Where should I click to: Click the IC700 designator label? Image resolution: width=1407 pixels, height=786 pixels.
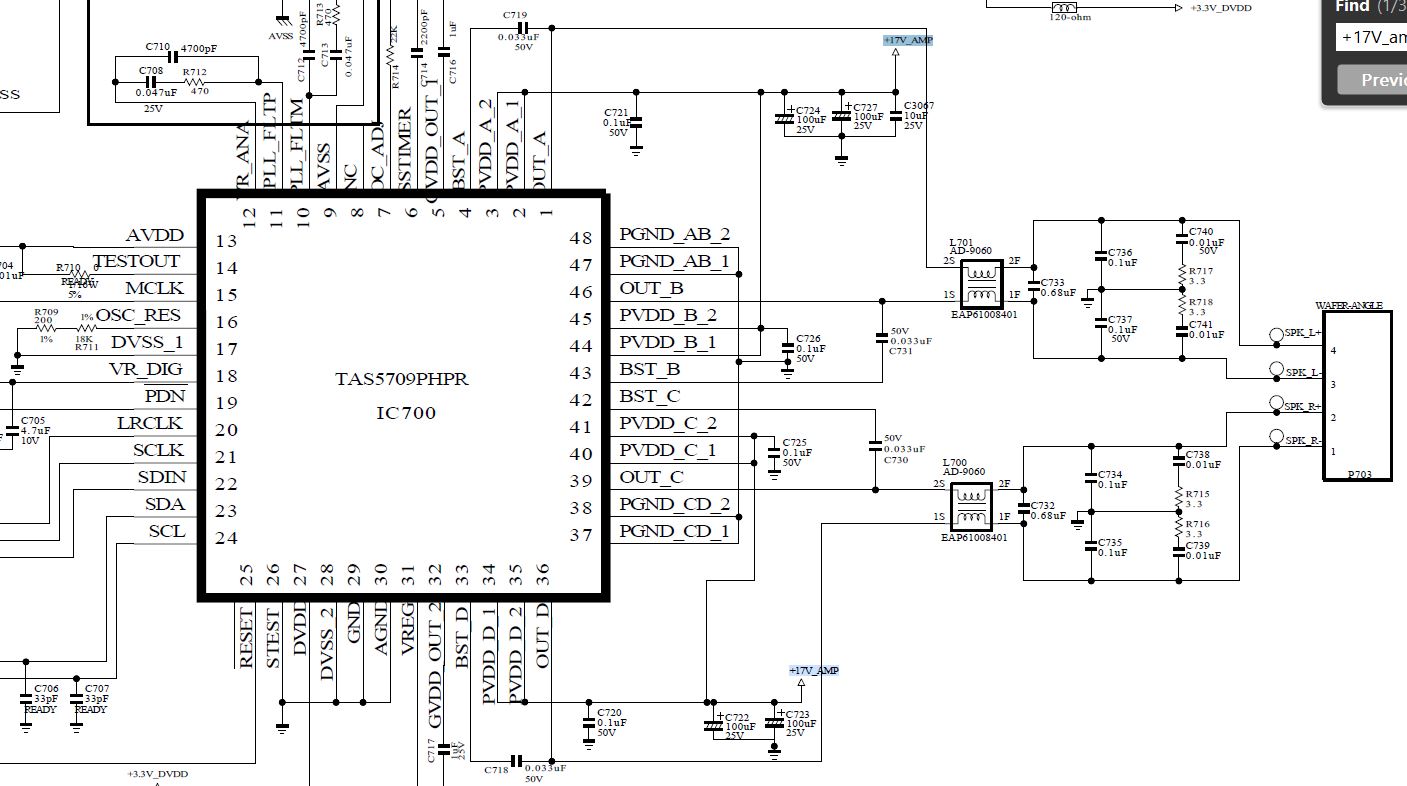[x=406, y=412]
